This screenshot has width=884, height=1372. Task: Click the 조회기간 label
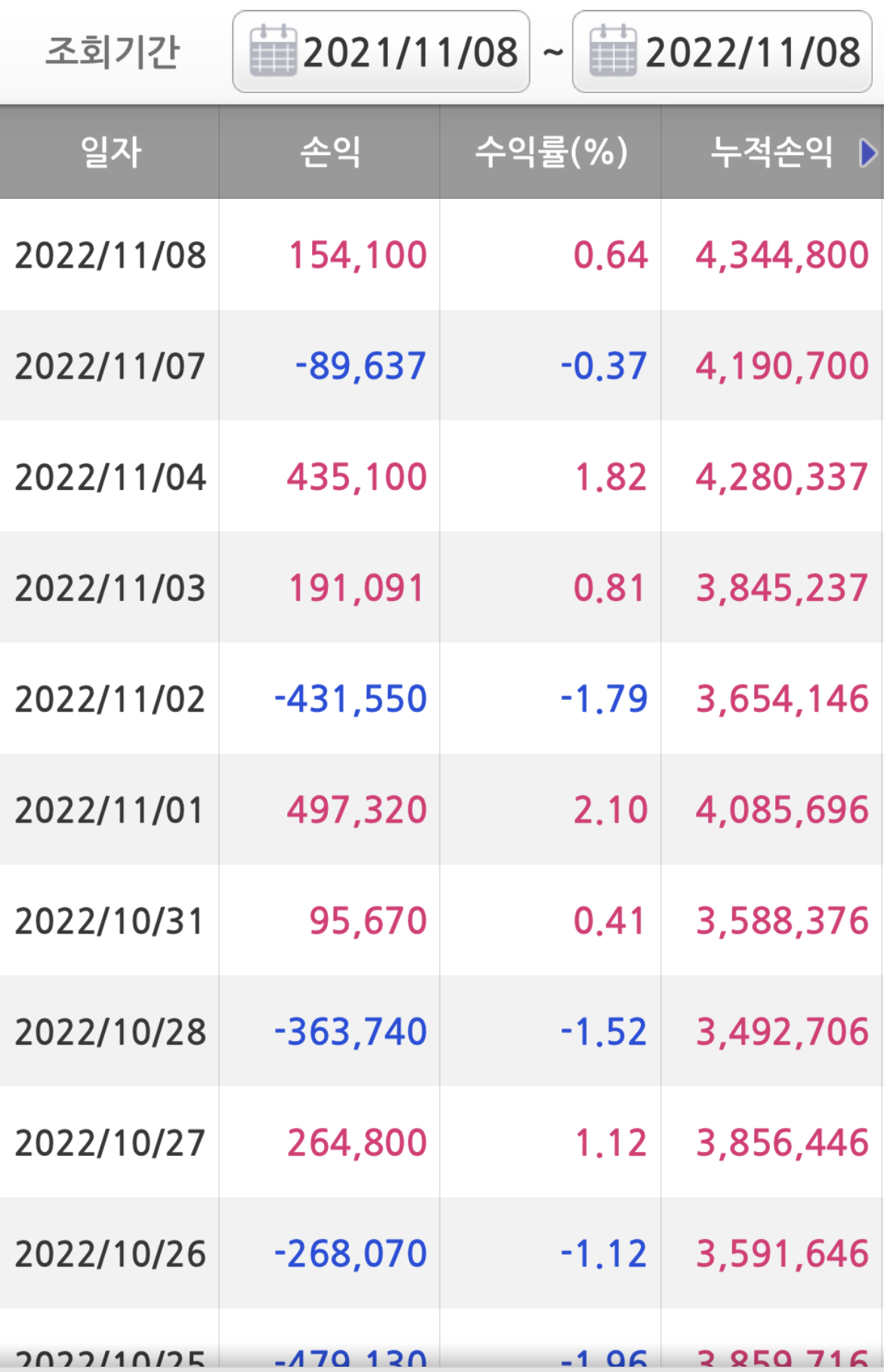(x=113, y=51)
